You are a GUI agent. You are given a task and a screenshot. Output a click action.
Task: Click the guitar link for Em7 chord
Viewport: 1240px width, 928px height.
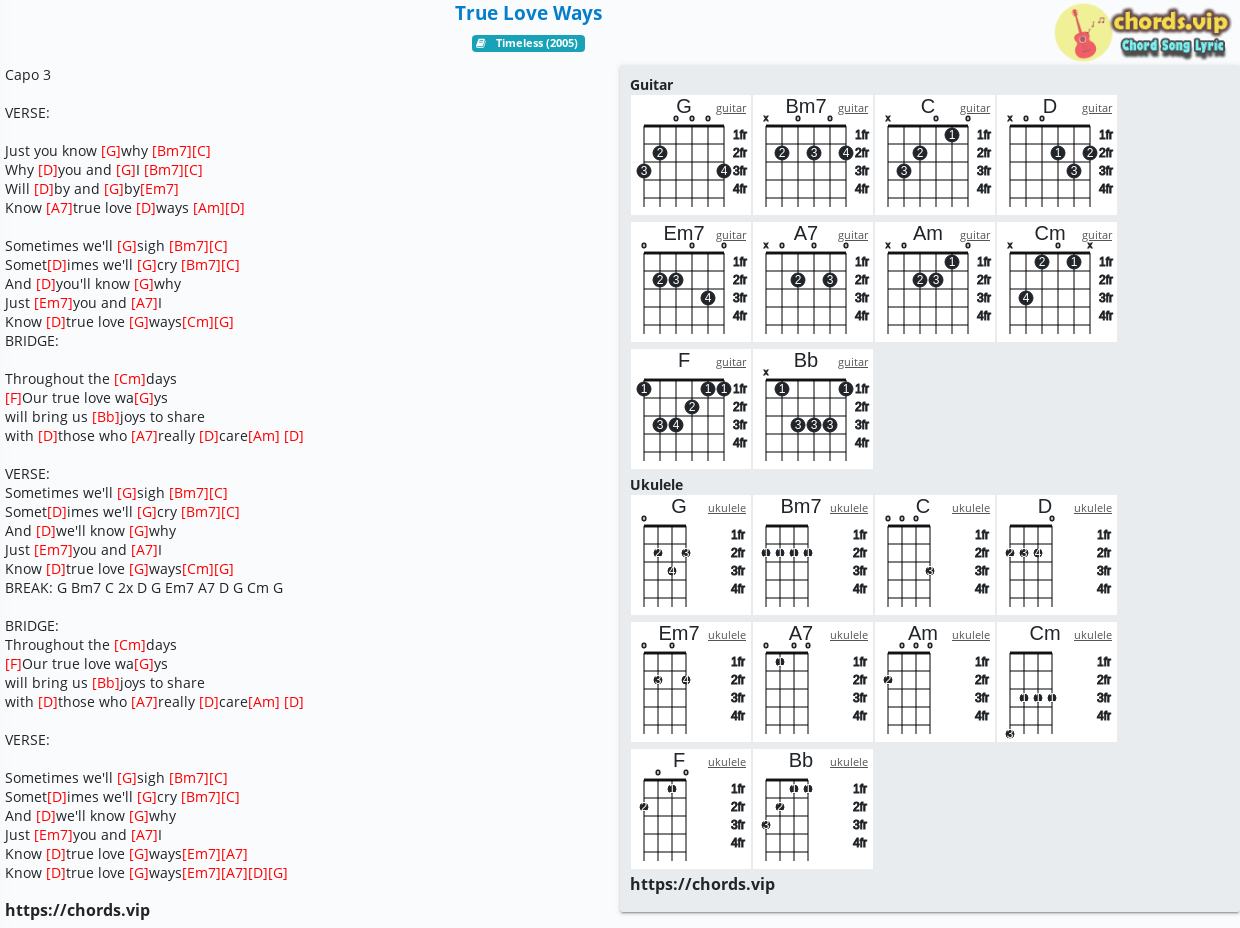coord(731,235)
